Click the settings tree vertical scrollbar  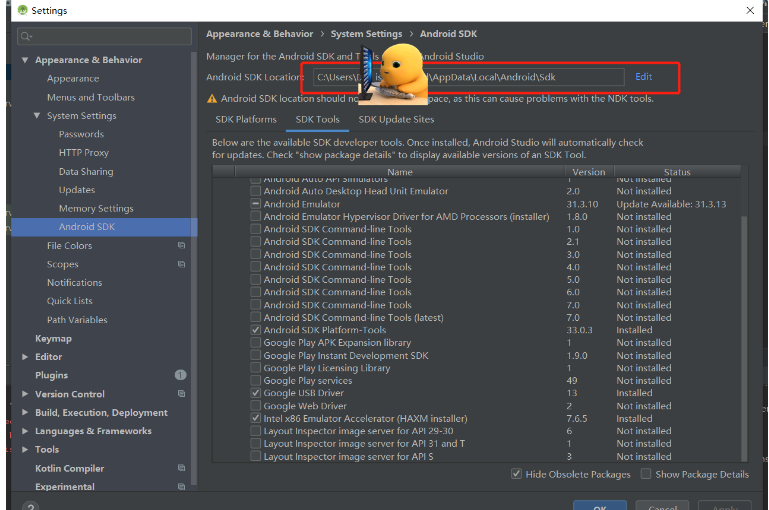(194, 267)
